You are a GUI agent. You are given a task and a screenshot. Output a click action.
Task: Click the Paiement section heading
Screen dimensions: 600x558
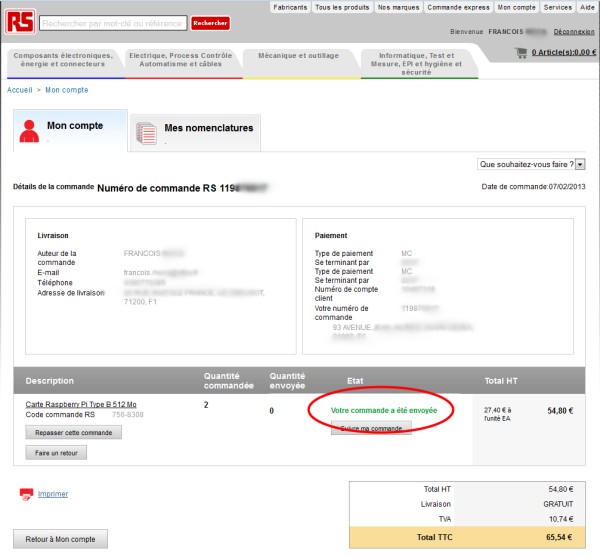tap(331, 236)
